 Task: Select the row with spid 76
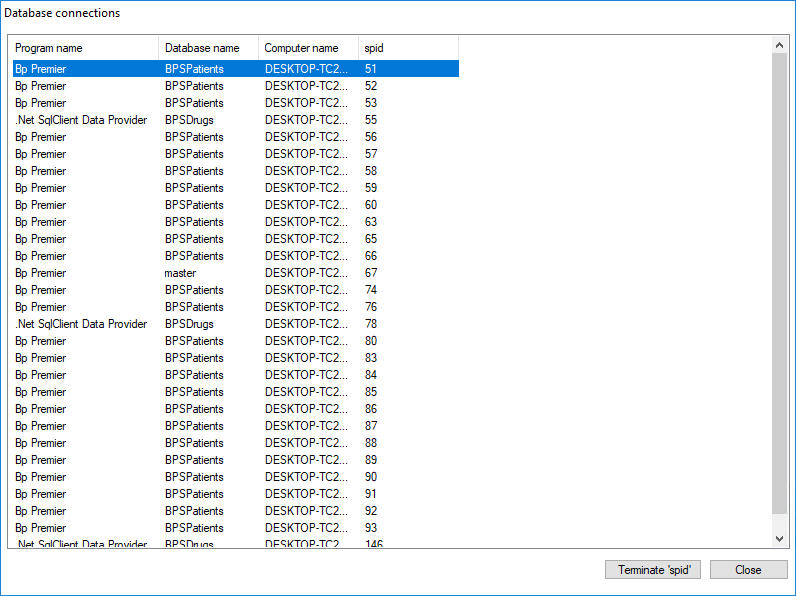point(236,307)
